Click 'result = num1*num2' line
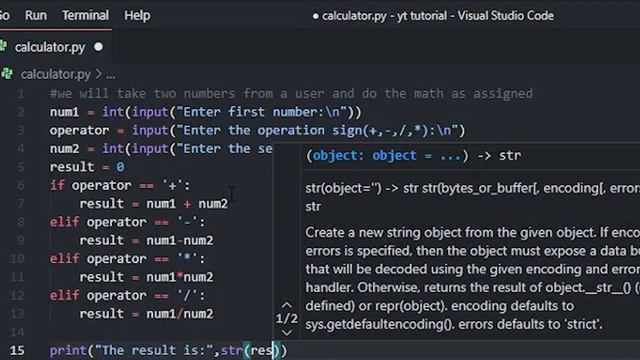640x360 pixels. 146,277
